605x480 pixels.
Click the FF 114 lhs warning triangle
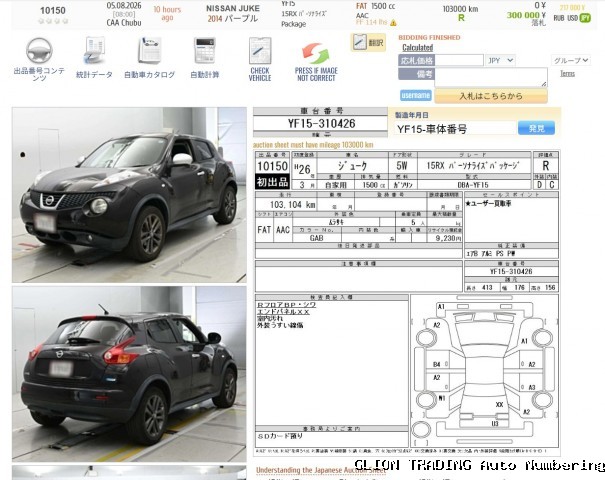pos(393,23)
